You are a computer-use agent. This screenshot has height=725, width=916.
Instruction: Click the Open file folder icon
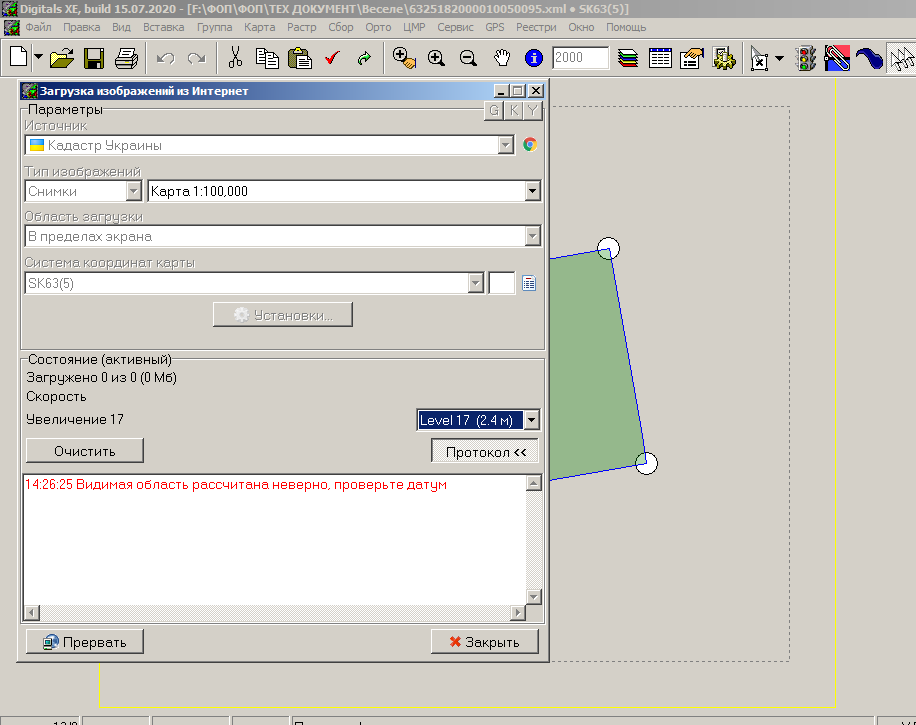[x=62, y=58]
